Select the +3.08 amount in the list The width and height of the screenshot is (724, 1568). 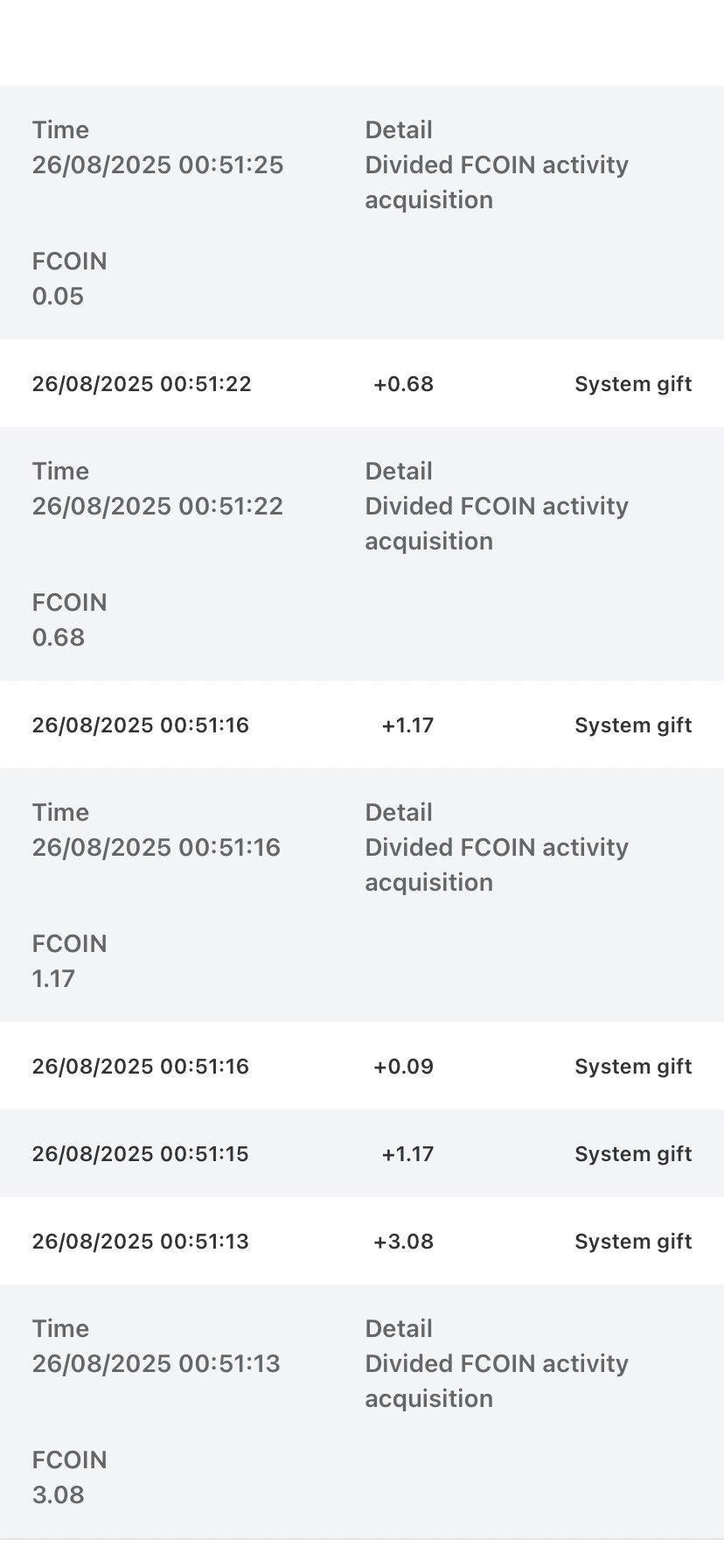tap(403, 1242)
